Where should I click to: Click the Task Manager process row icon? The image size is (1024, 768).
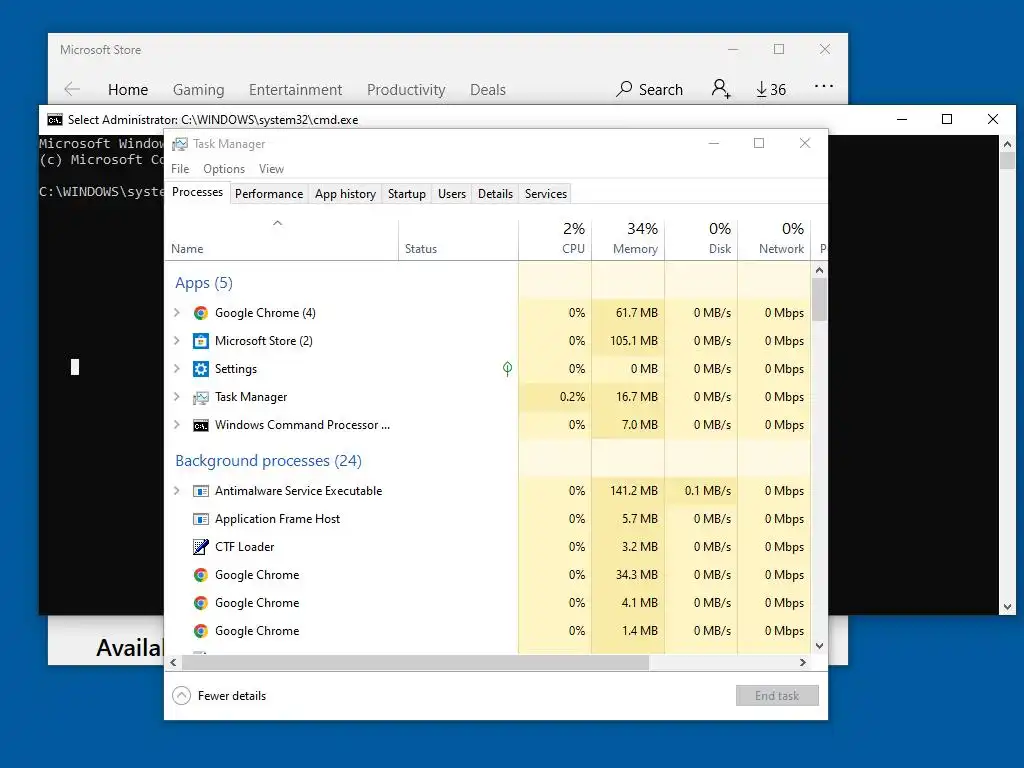point(200,397)
